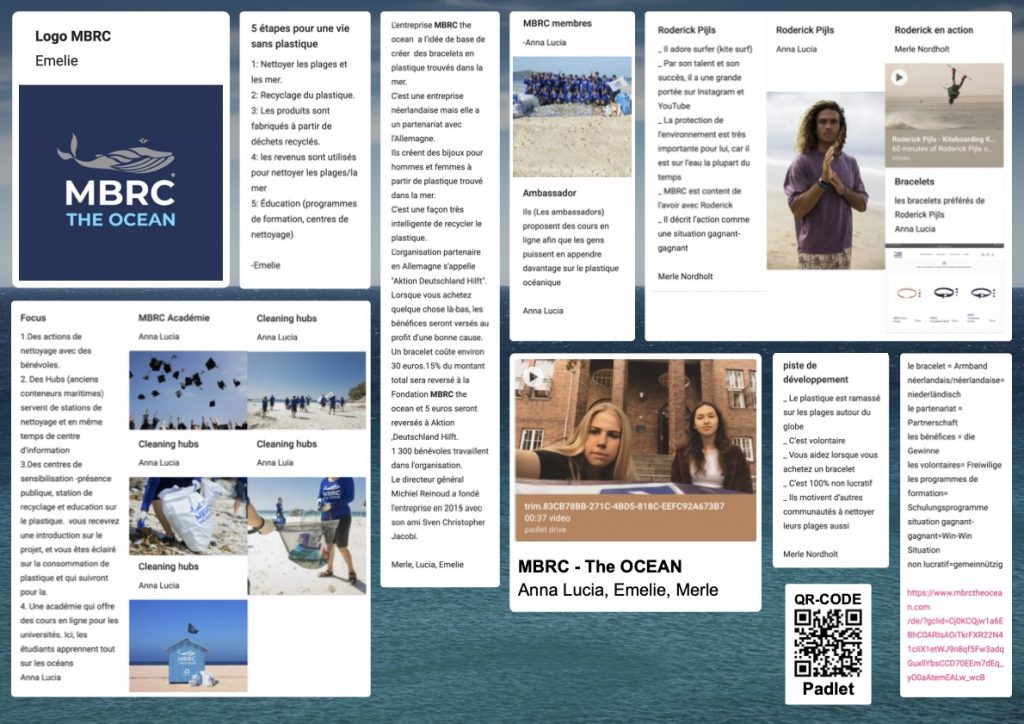Click the "00:37 video" duration text
The image size is (1024, 724).
(547, 518)
